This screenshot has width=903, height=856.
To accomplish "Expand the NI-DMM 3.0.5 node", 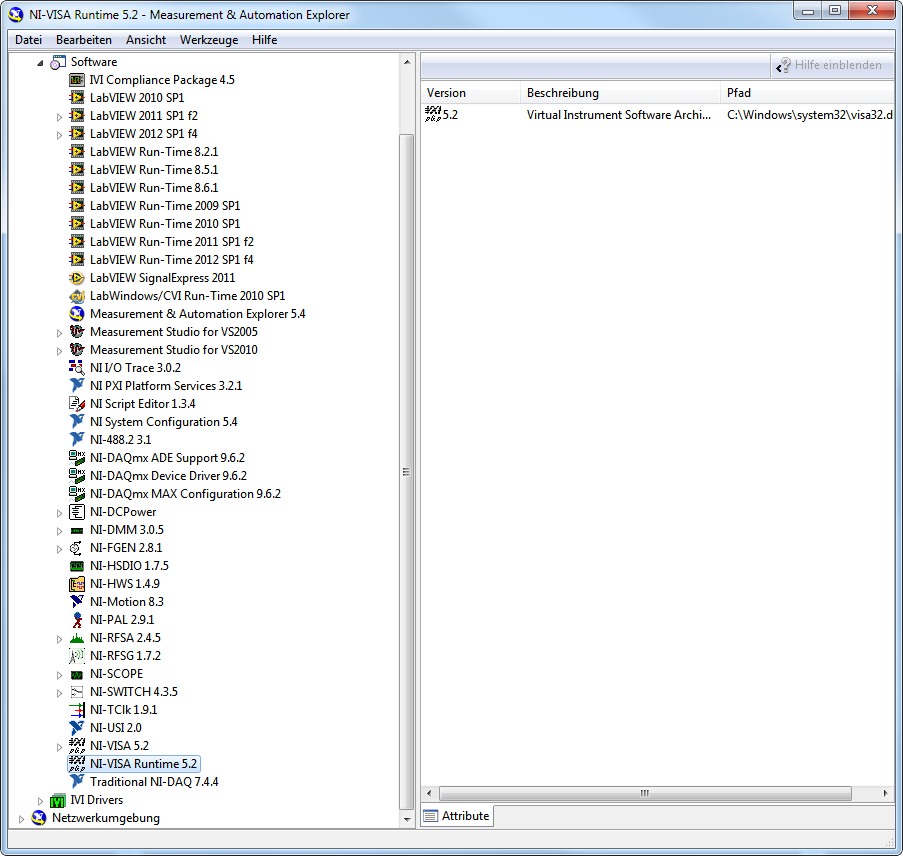I will (59, 531).
